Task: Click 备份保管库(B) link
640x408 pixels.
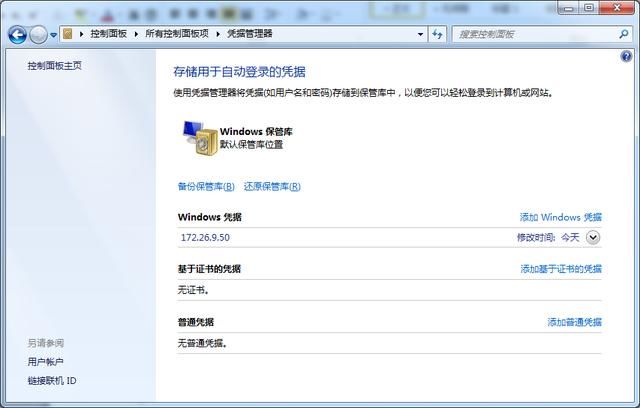Action: point(206,186)
